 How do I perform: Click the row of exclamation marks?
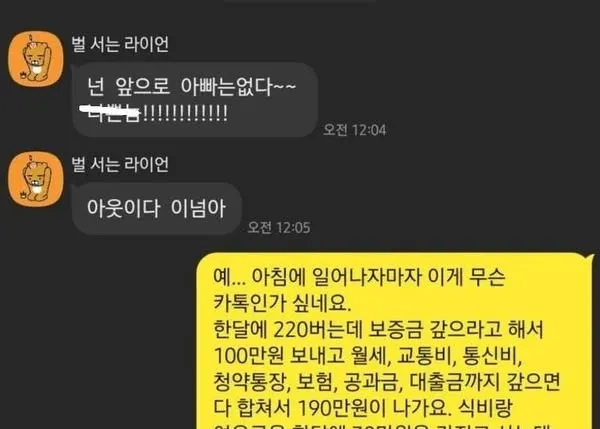click(x=186, y=113)
